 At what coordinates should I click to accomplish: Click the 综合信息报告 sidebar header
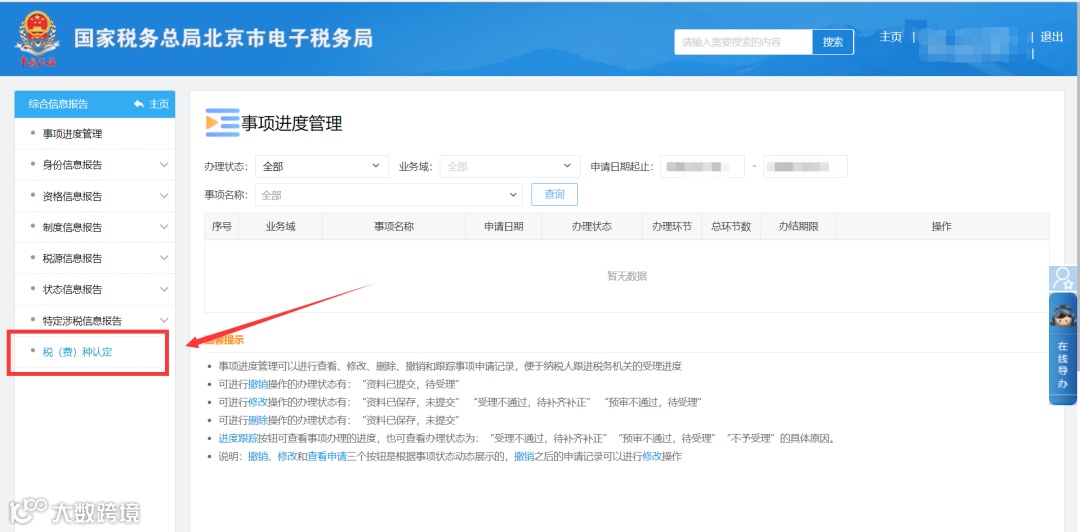[x=59, y=104]
